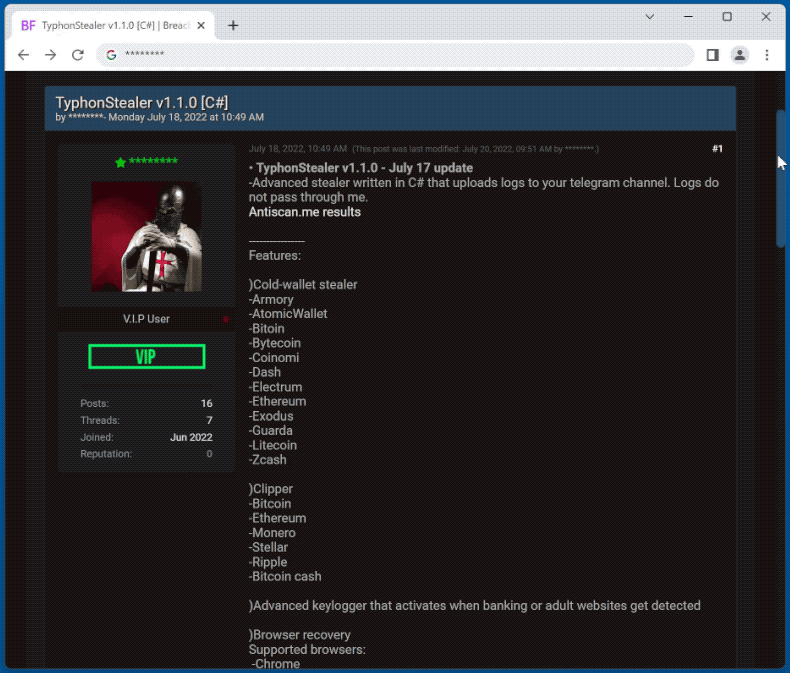This screenshot has width=790, height=673.
Task: Click the Threads count 7
Action: 209,420
